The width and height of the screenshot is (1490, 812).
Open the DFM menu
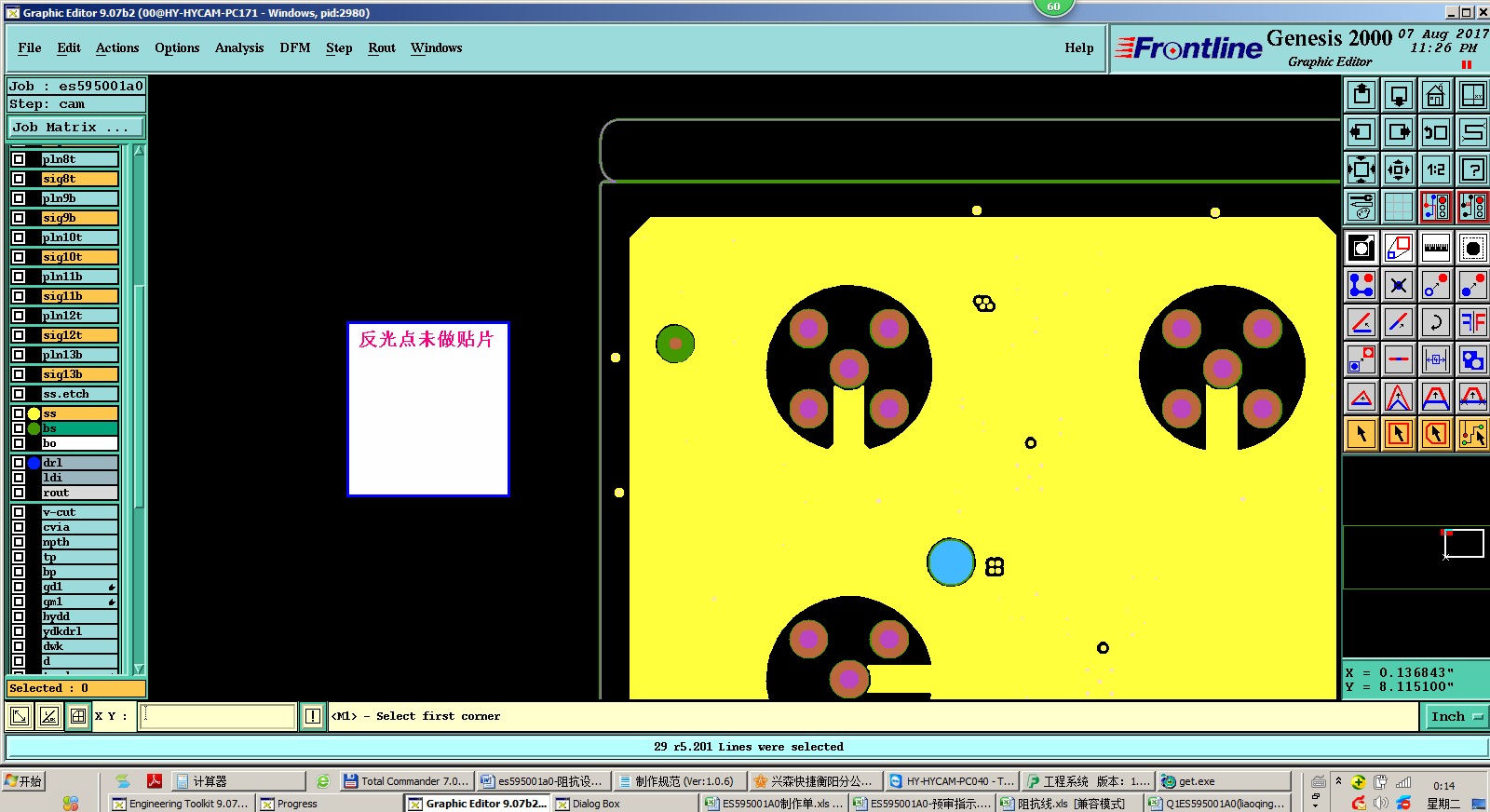295,48
